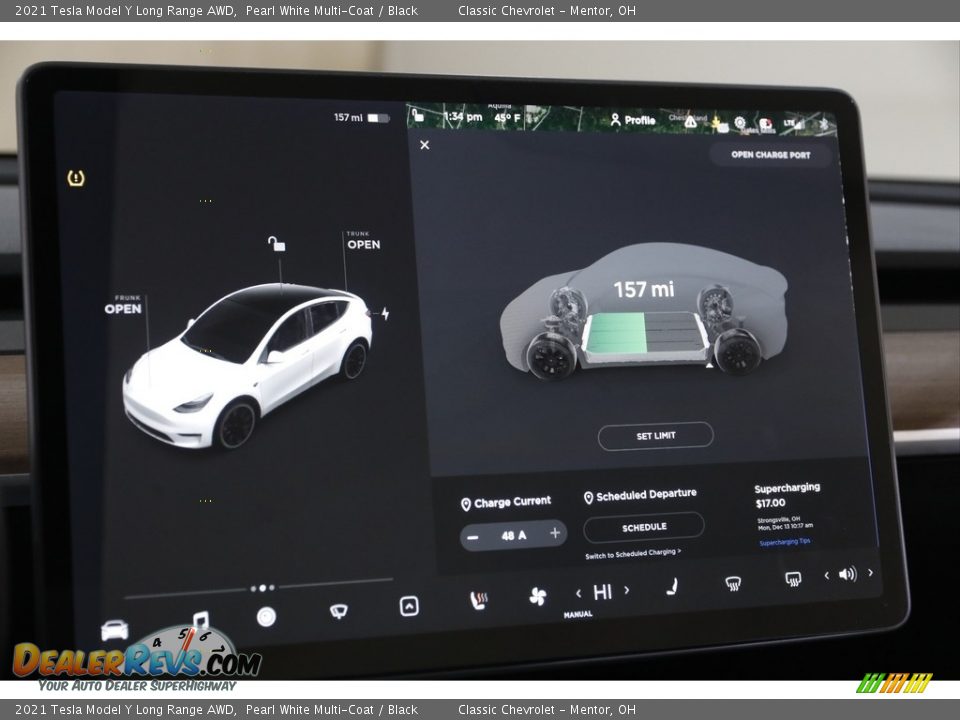Screen dimensions: 960x720
Task: Tap the 45° F outside temperature reading
Action: pyautogui.click(x=507, y=118)
